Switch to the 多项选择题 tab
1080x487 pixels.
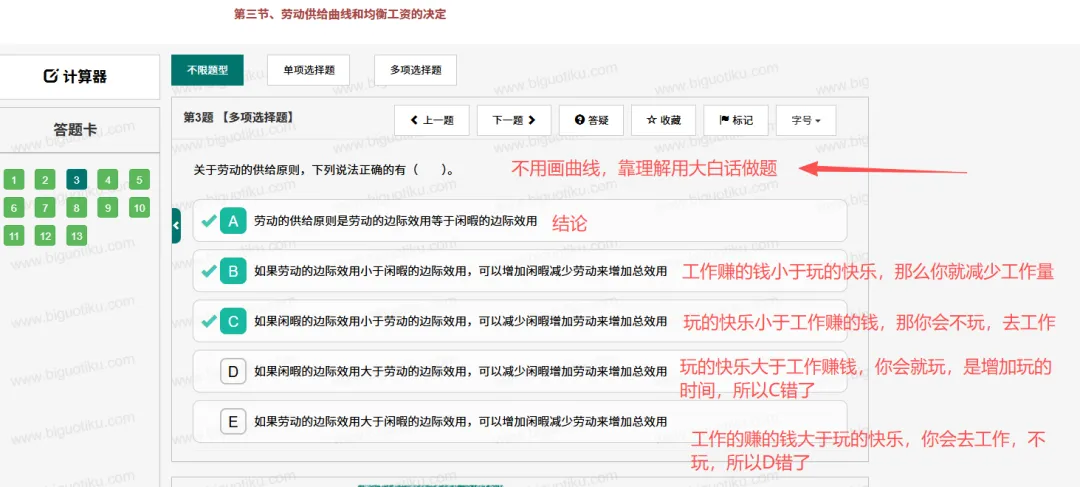(x=415, y=70)
